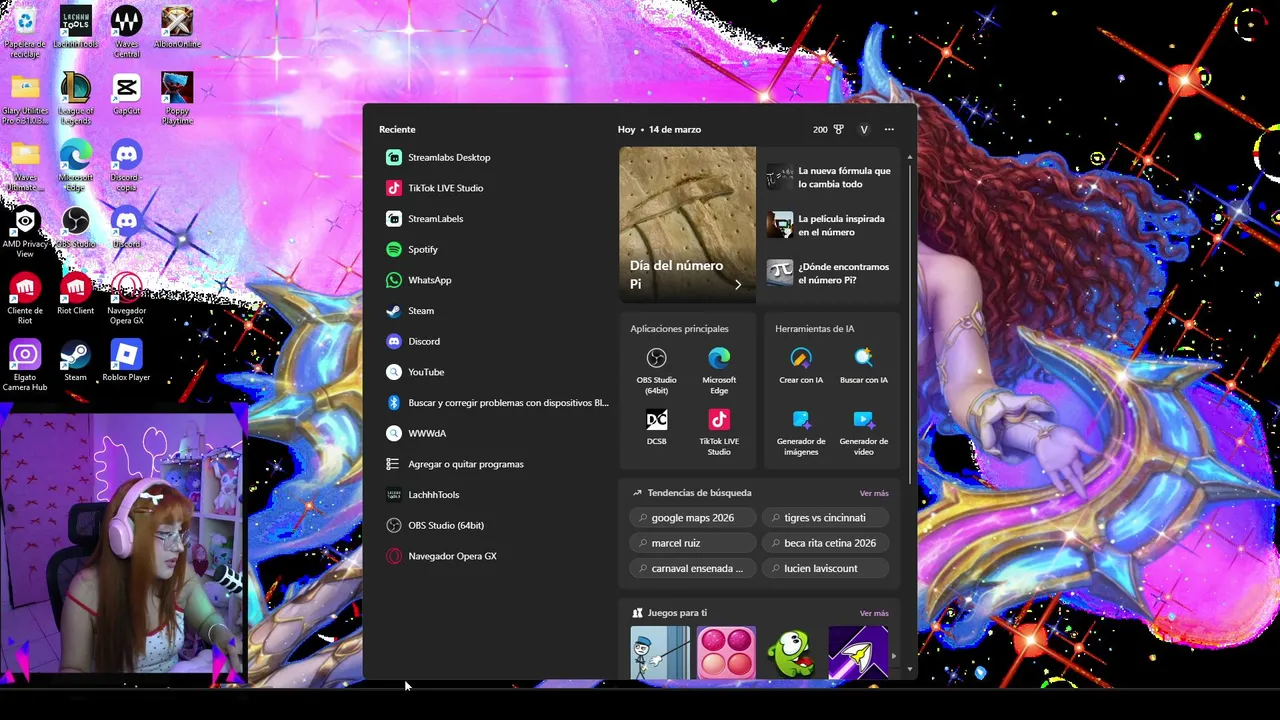Search trend lucien laviscount
The image size is (1280, 720).
point(825,568)
